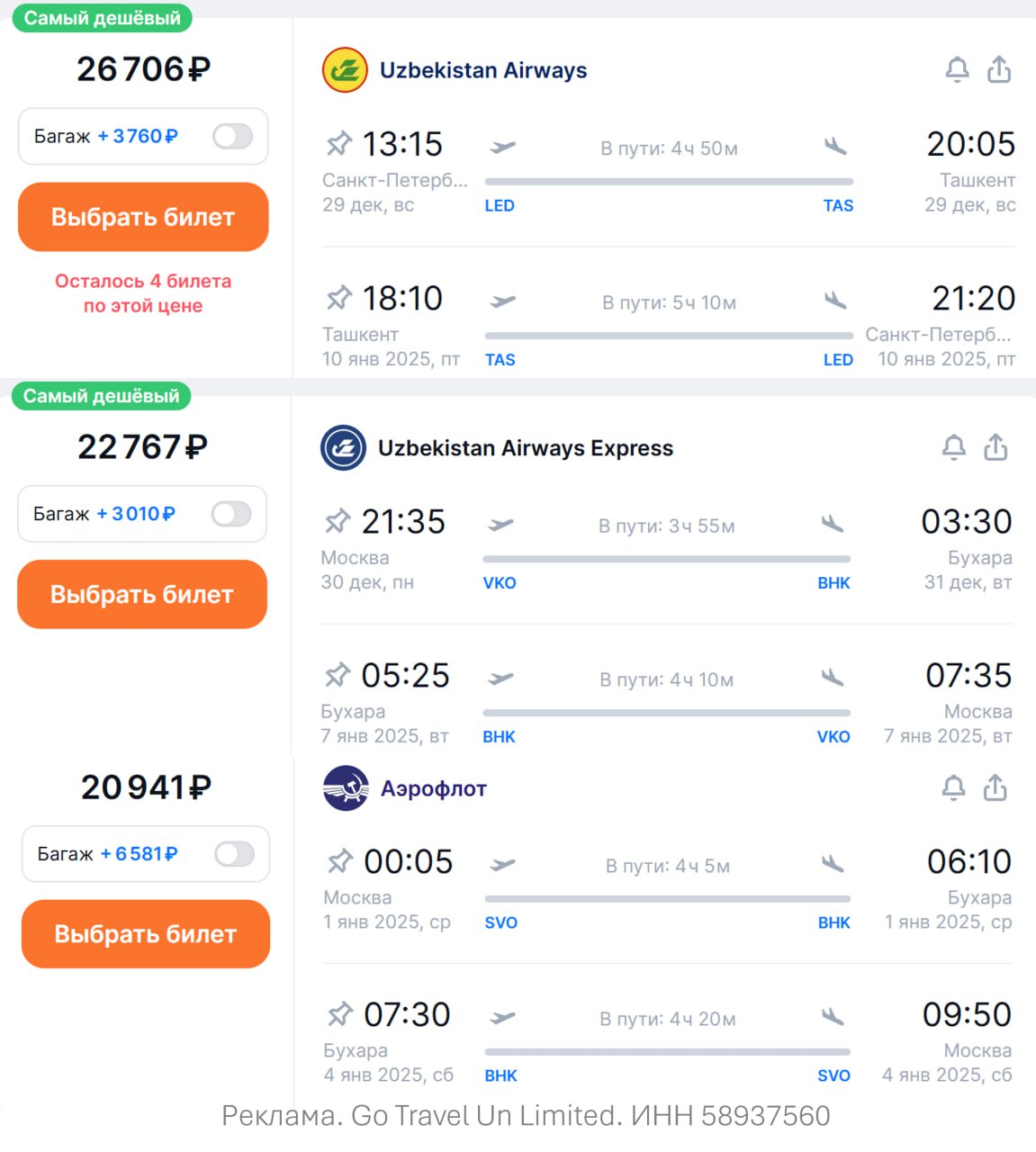Pin the 18:10 Tashkent return flight
Viewport: 1036px width, 1152px height.
click(x=338, y=298)
